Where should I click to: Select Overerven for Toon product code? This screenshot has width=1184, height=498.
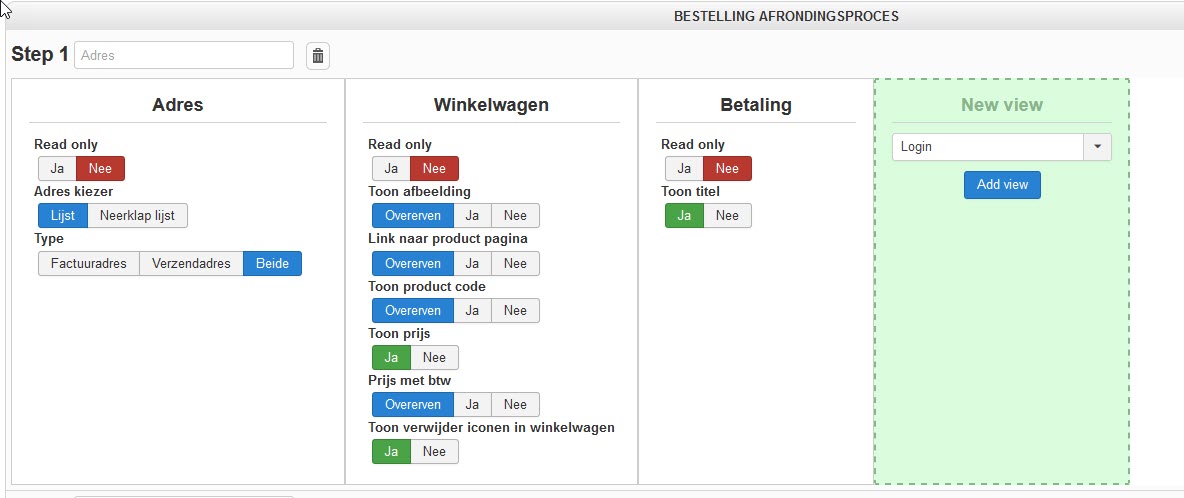click(x=413, y=310)
